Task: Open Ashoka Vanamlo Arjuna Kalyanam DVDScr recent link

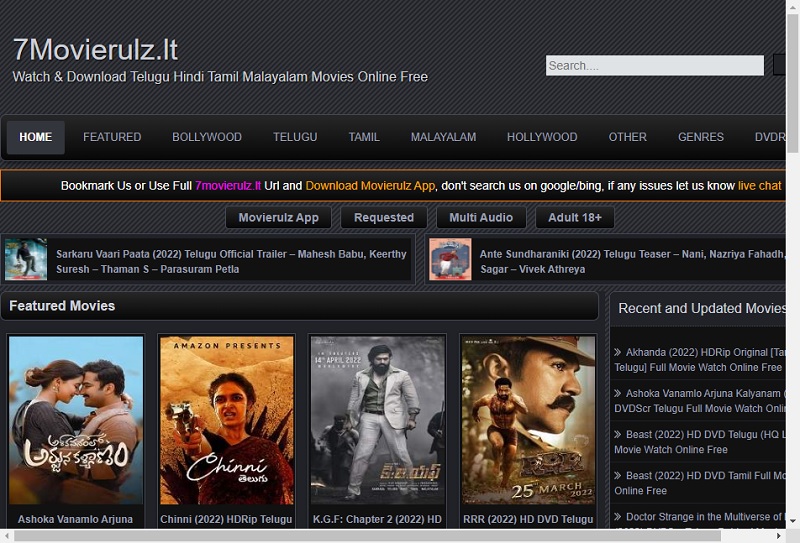Action: point(700,401)
